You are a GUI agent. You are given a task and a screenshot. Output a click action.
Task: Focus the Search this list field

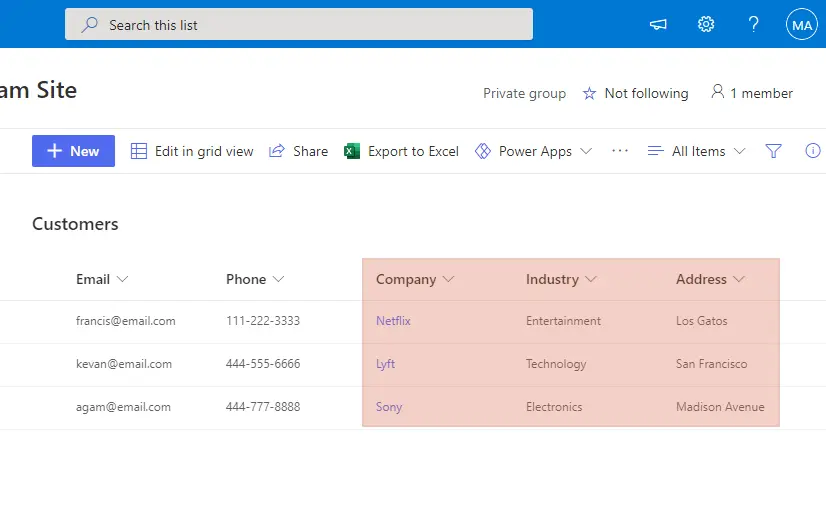(299, 24)
